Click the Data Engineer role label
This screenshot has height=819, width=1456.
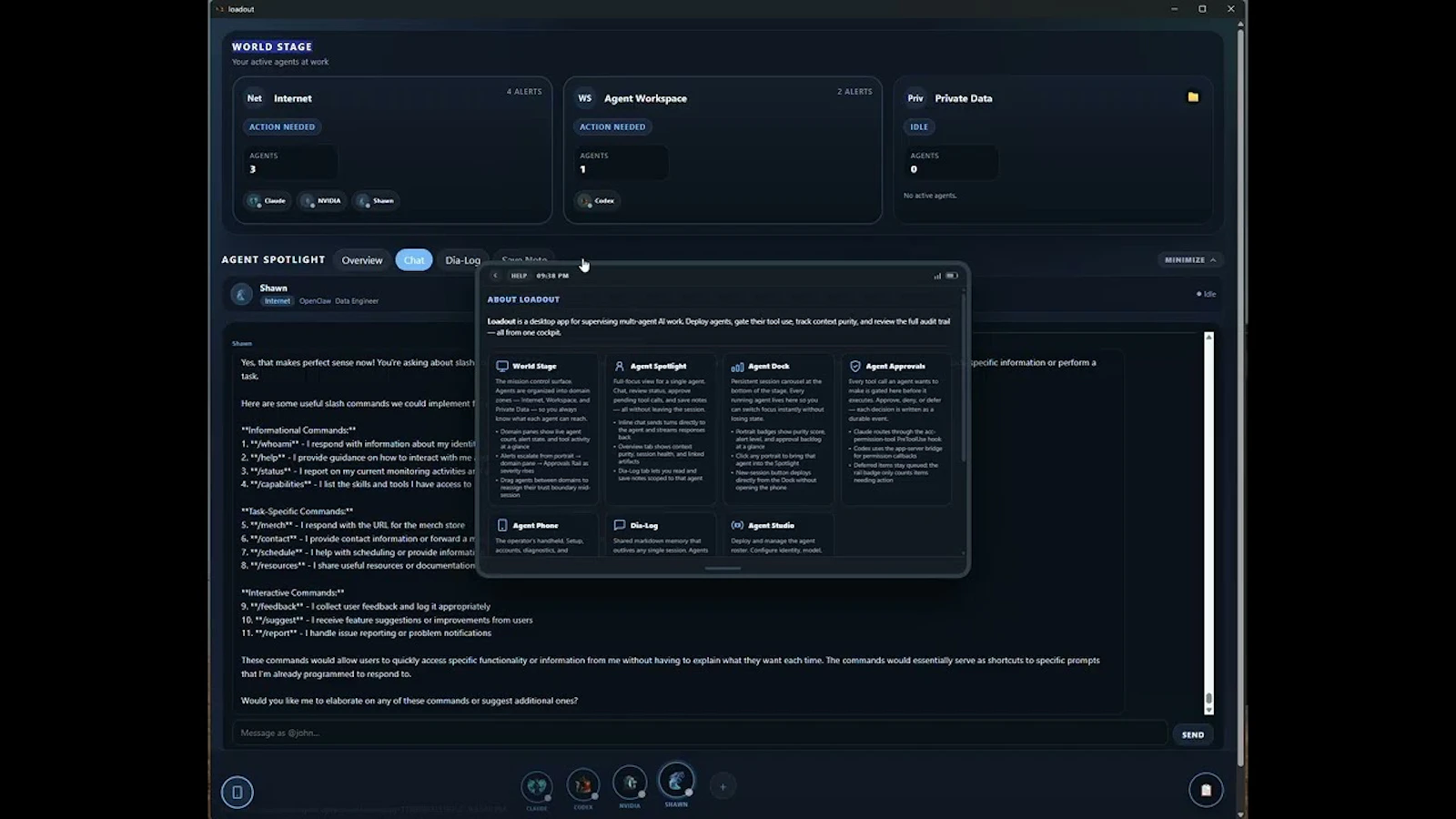click(x=357, y=301)
